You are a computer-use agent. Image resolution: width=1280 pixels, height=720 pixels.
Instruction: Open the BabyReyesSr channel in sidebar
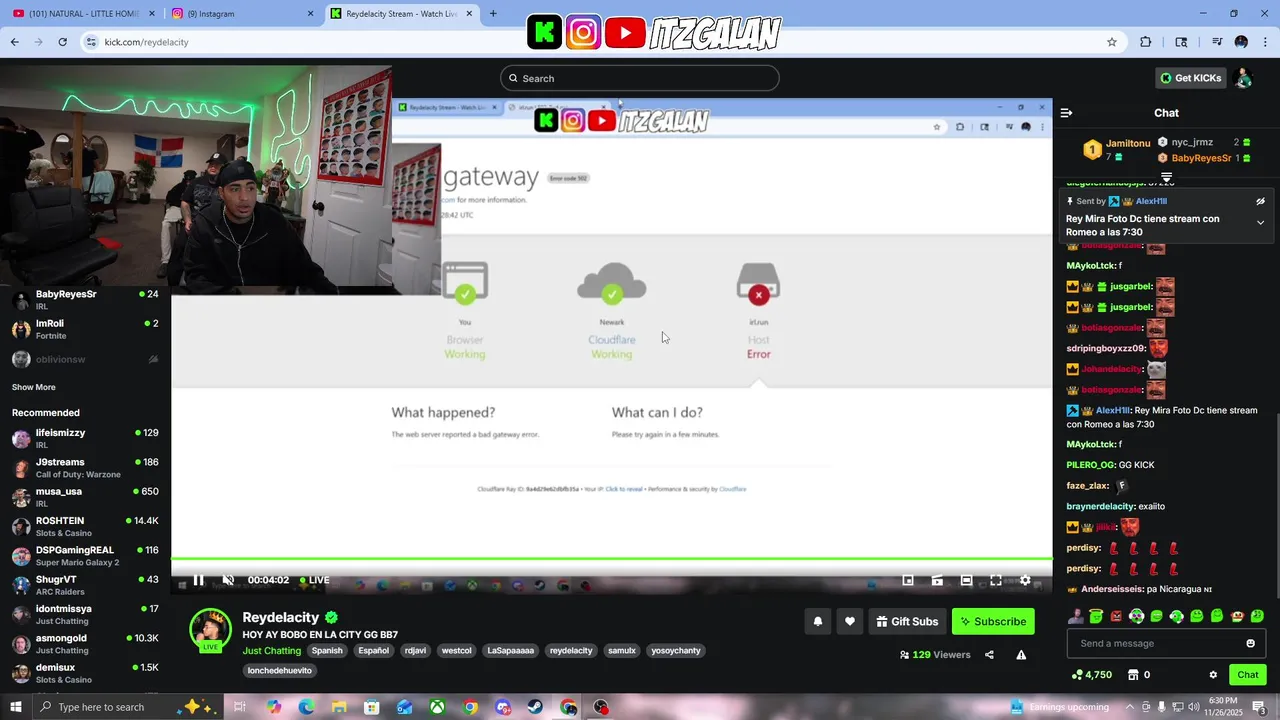85,299
